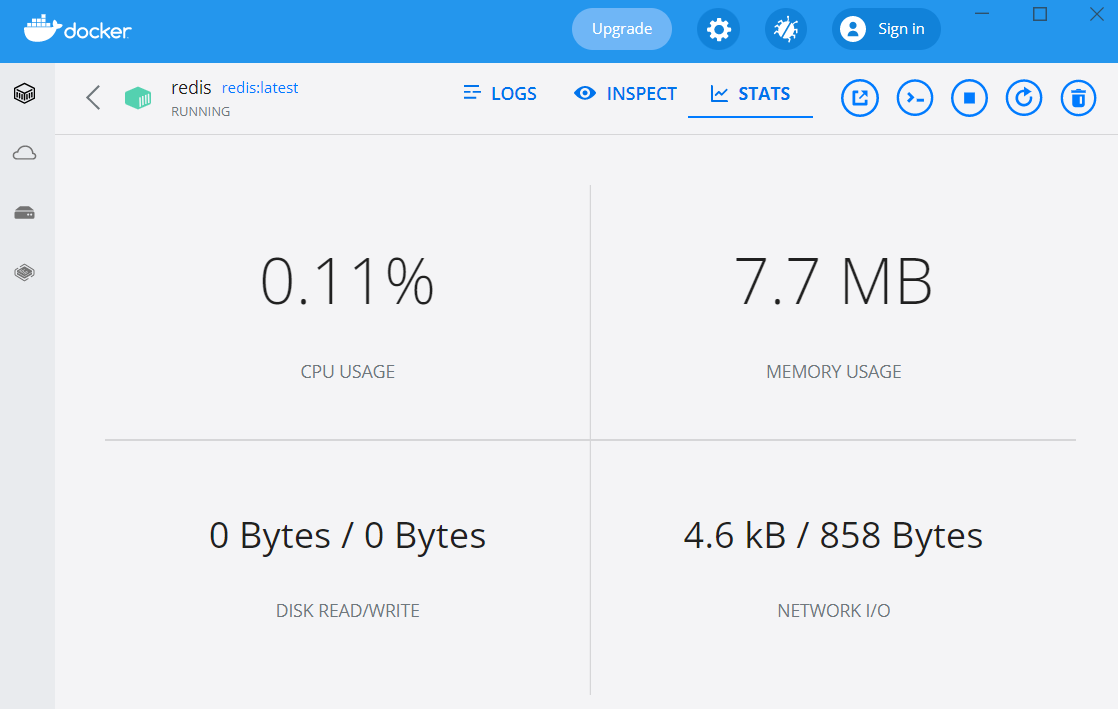1118x709 pixels.
Task: Click the 0.11% CPU usage value
Action: point(347,282)
